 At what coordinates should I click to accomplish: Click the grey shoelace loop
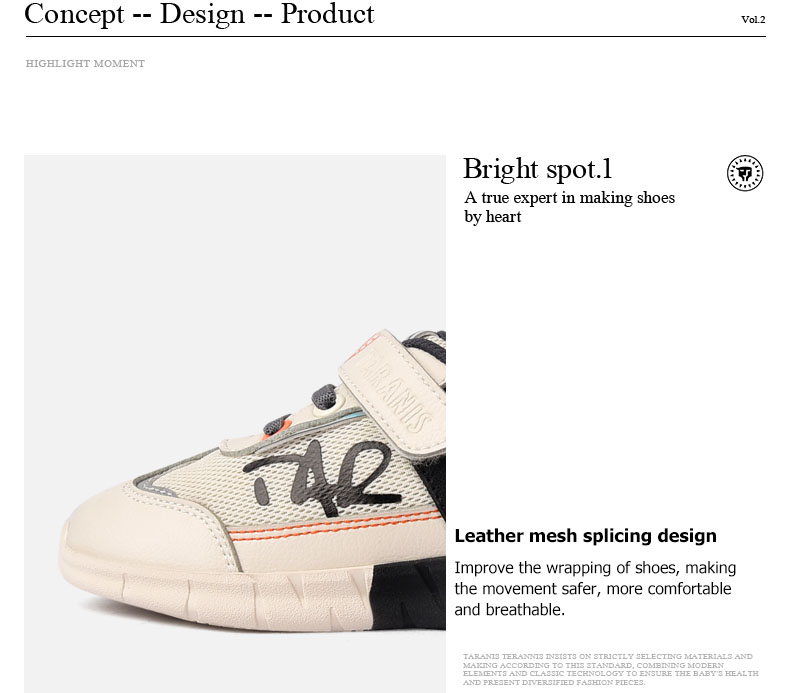pos(324,396)
